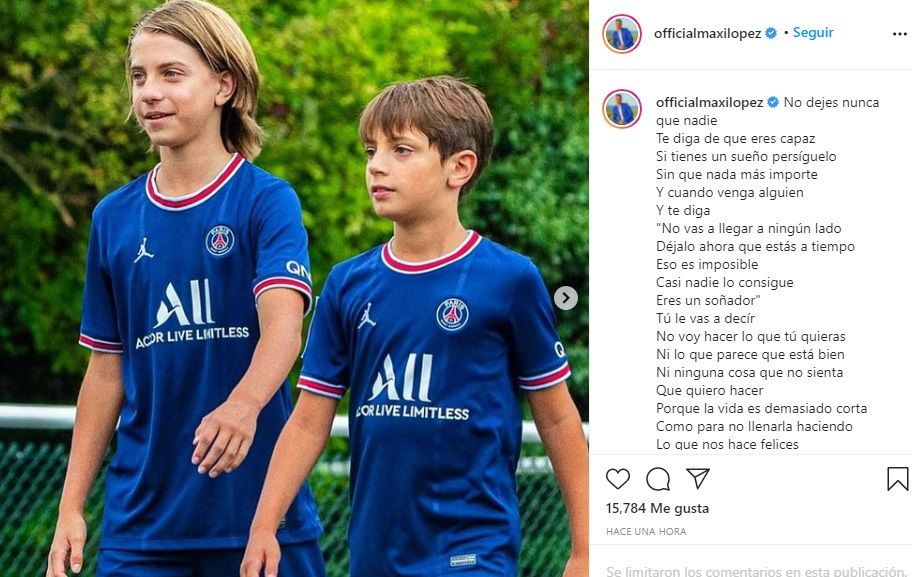Open officialmaxilopez profile from header username
This screenshot has height=577, width=912.
point(707,33)
